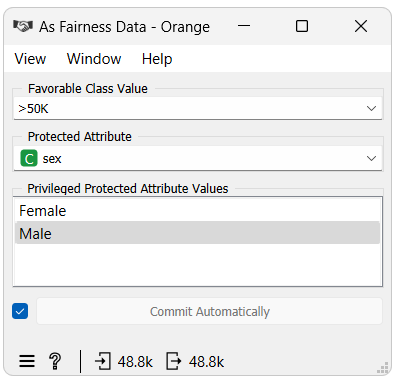The width and height of the screenshot is (395, 377).
Task: Toggle the Commit Automatically checkbox
Action: (x=20, y=311)
